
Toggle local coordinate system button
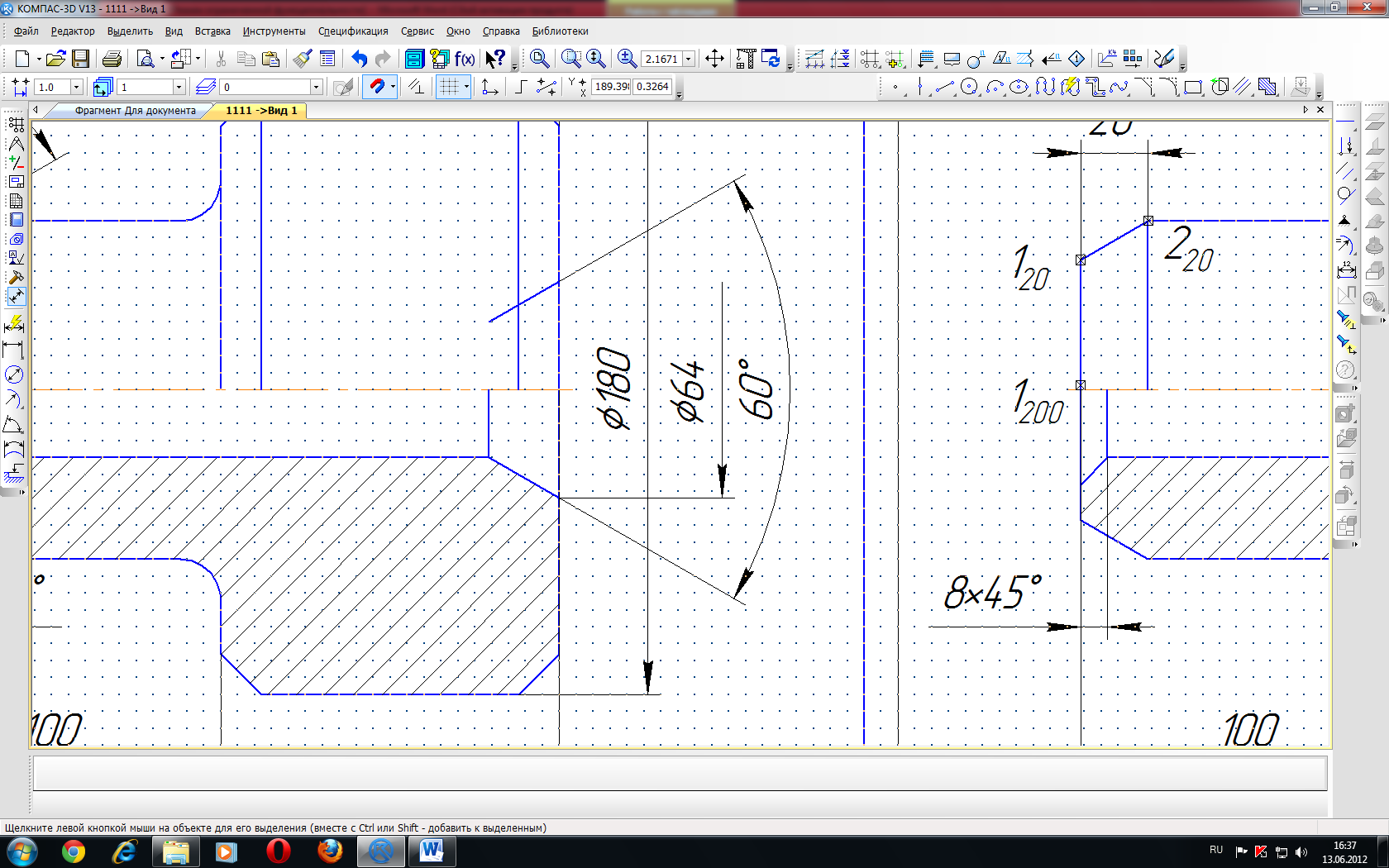(x=489, y=87)
